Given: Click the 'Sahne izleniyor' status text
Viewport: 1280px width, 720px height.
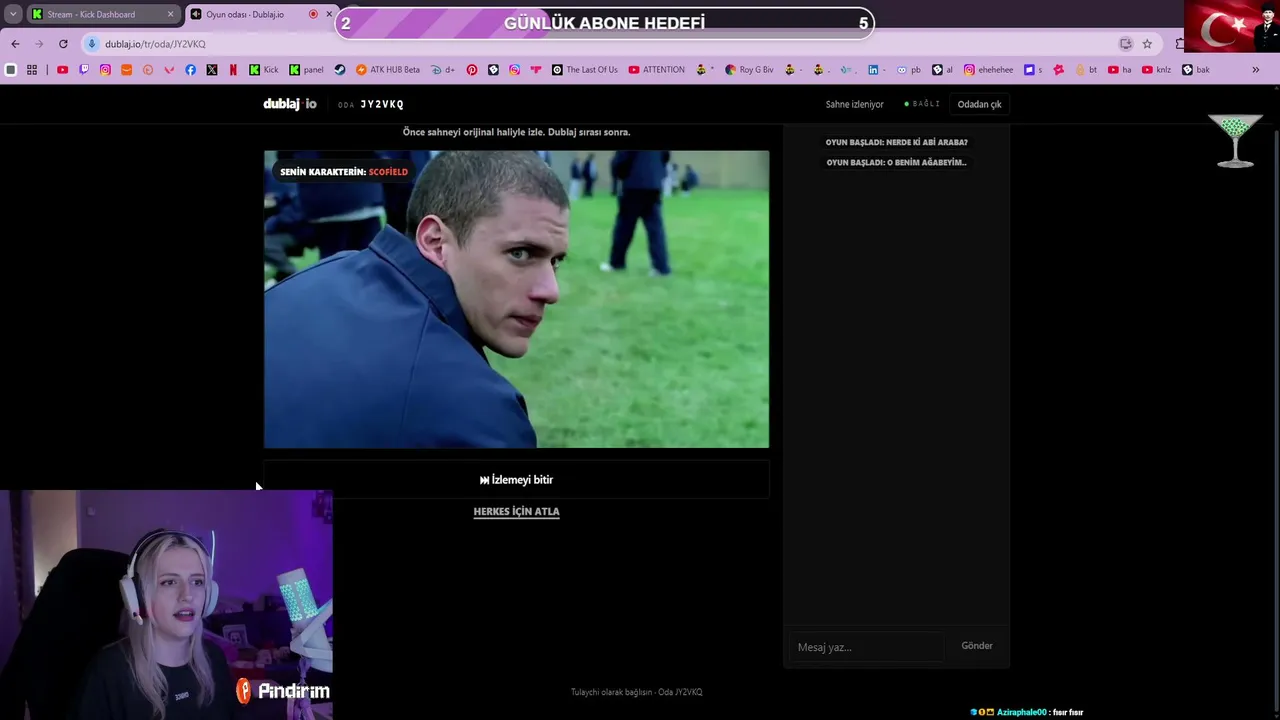Looking at the screenshot, I should click(854, 104).
